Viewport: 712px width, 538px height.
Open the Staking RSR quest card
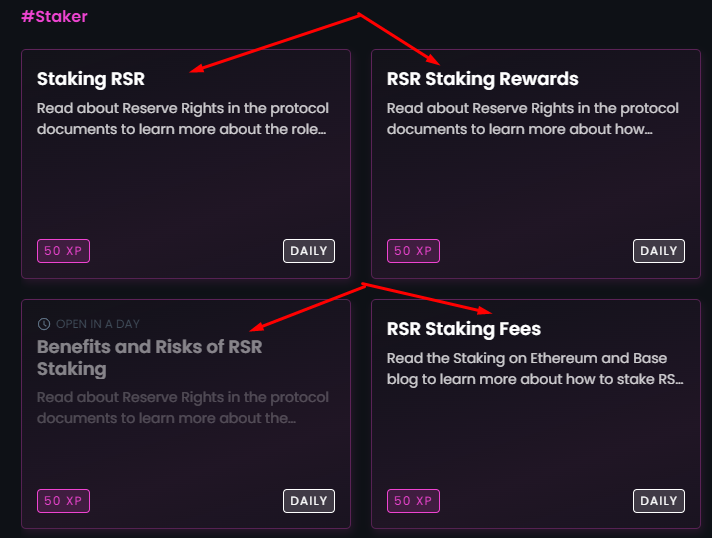[186, 163]
